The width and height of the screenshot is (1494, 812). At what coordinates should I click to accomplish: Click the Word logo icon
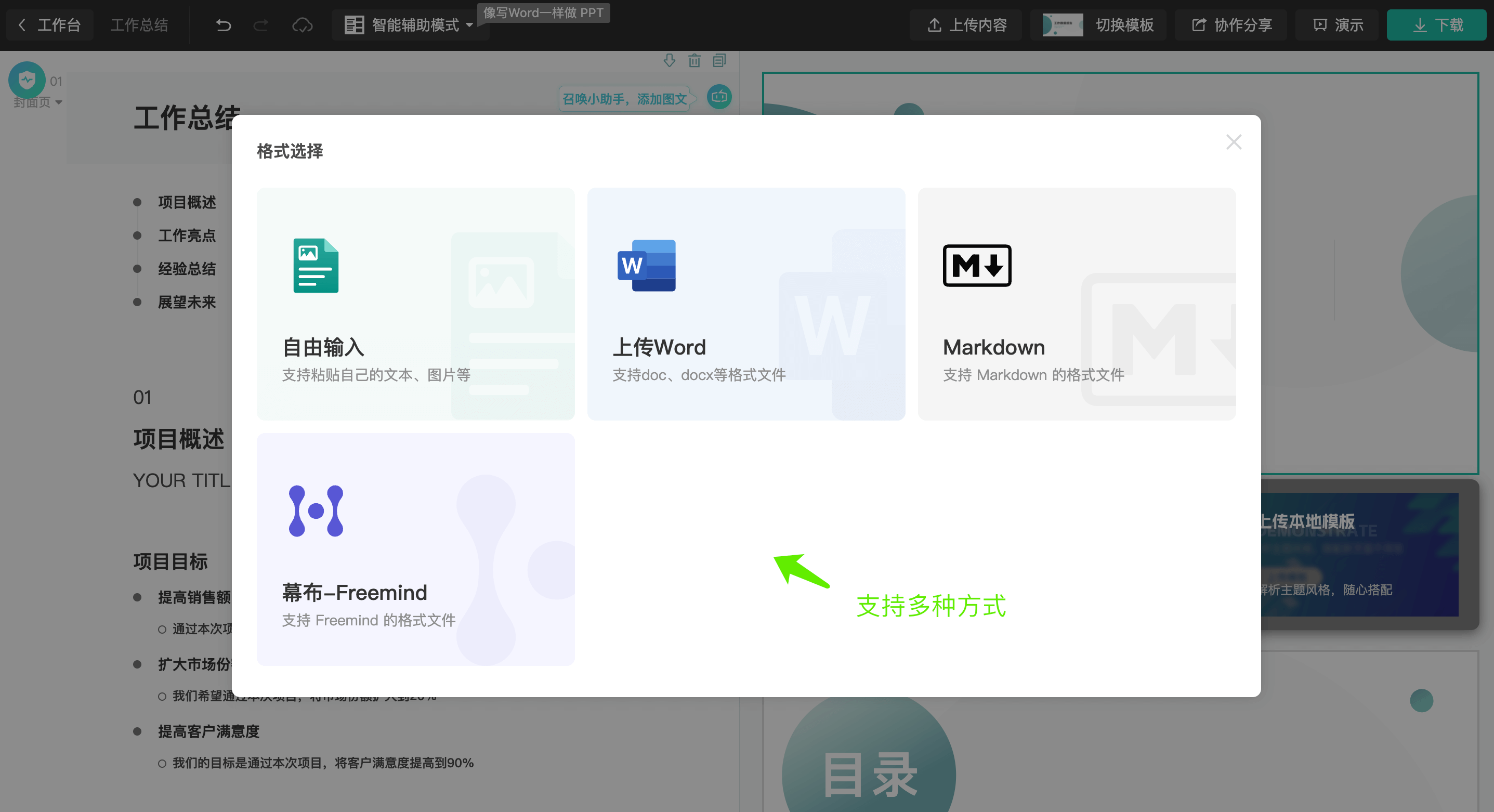click(647, 266)
